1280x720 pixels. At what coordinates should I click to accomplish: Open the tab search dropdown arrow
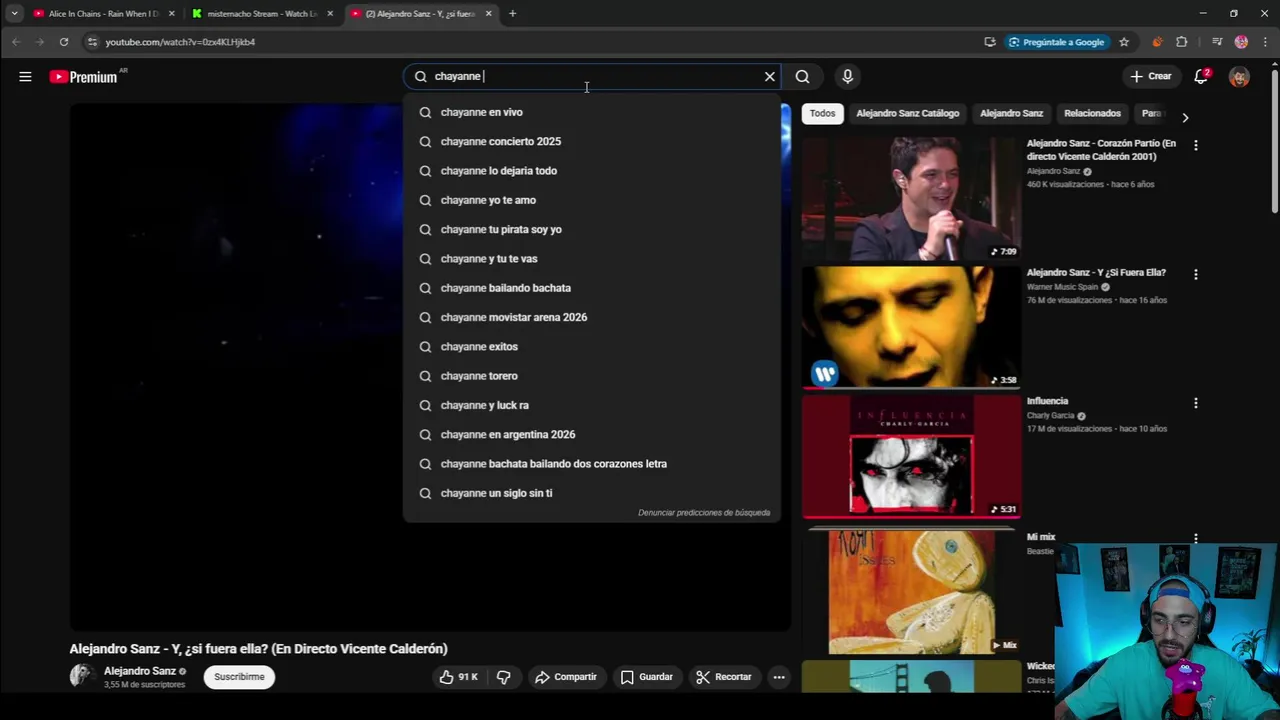14,13
